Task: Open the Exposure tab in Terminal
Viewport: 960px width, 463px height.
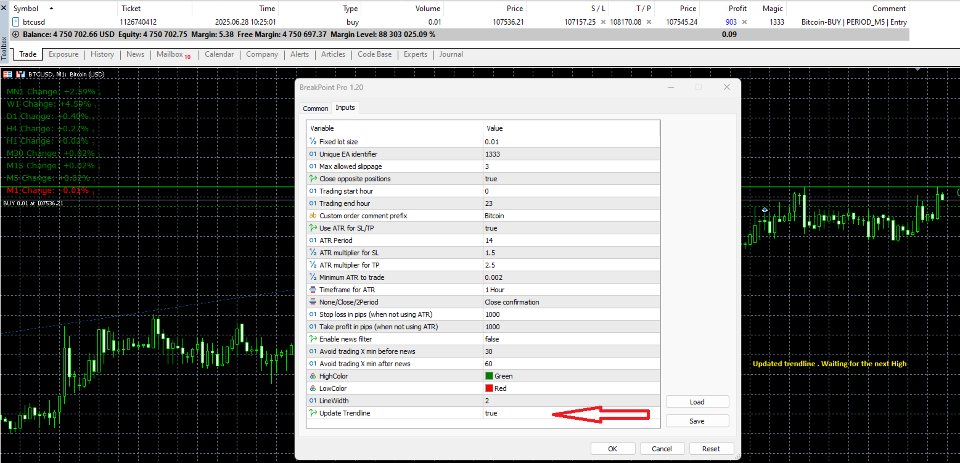Action: (x=64, y=55)
